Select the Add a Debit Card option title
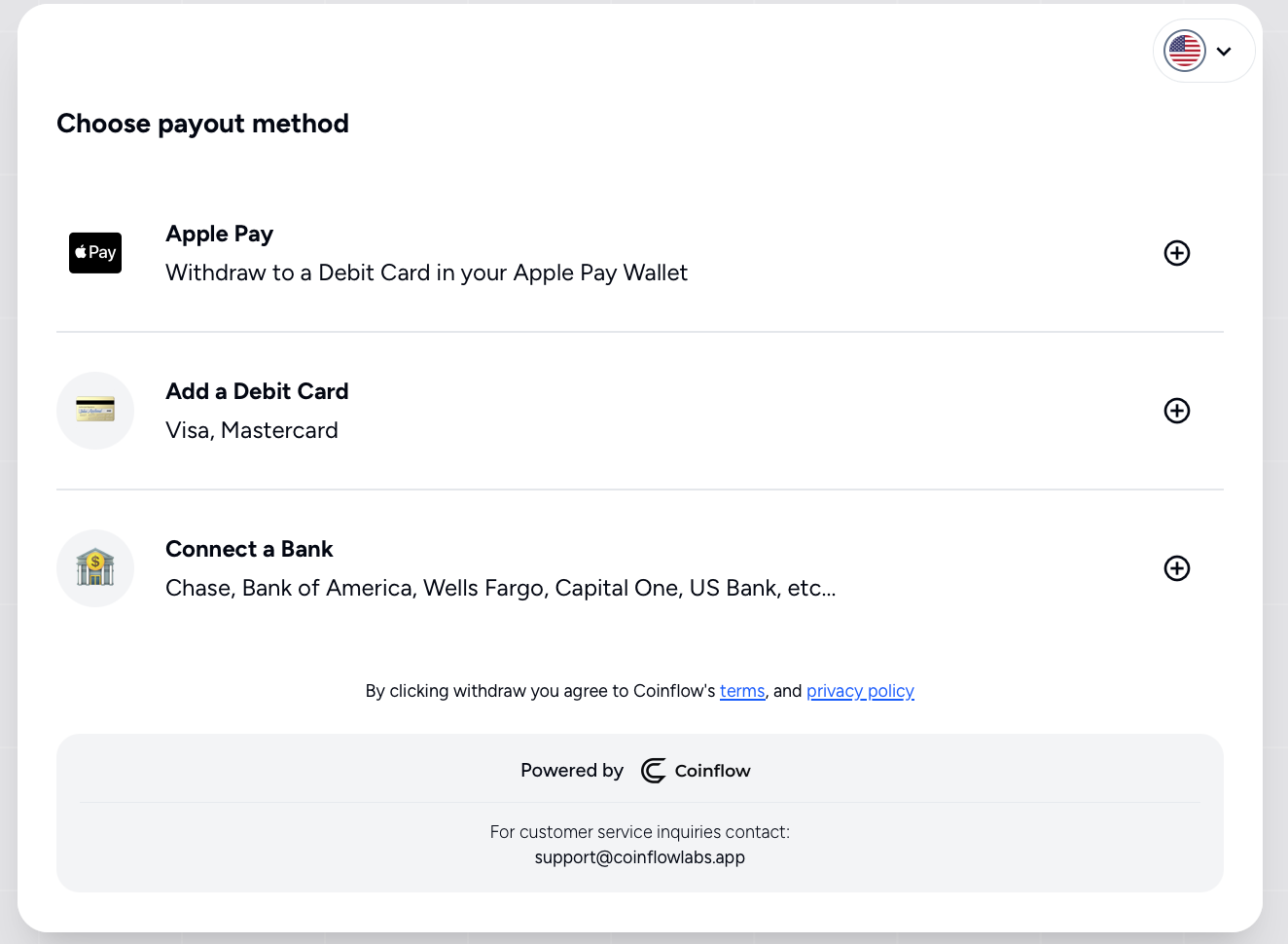The image size is (1288, 944). [x=257, y=391]
